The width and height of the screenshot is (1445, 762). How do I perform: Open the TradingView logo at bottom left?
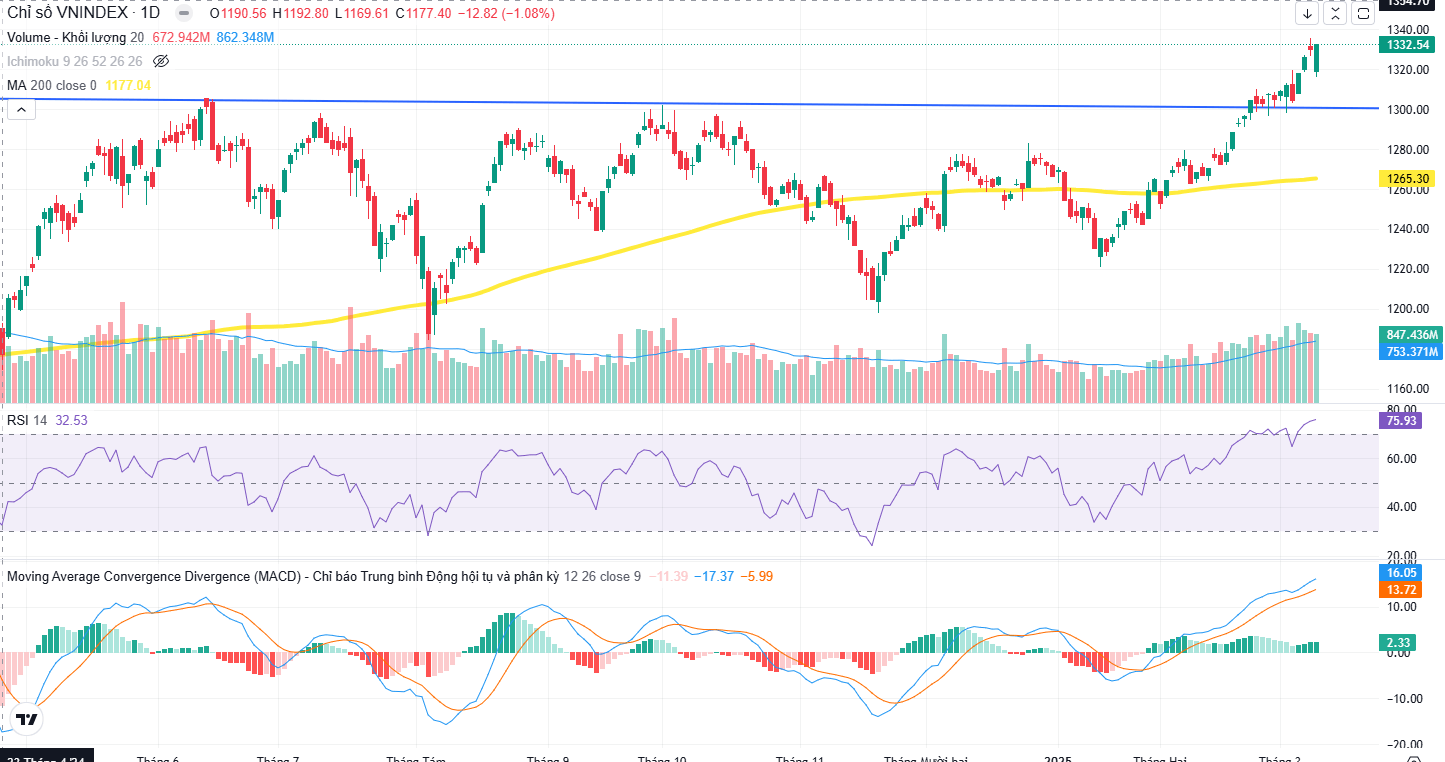[x=27, y=719]
